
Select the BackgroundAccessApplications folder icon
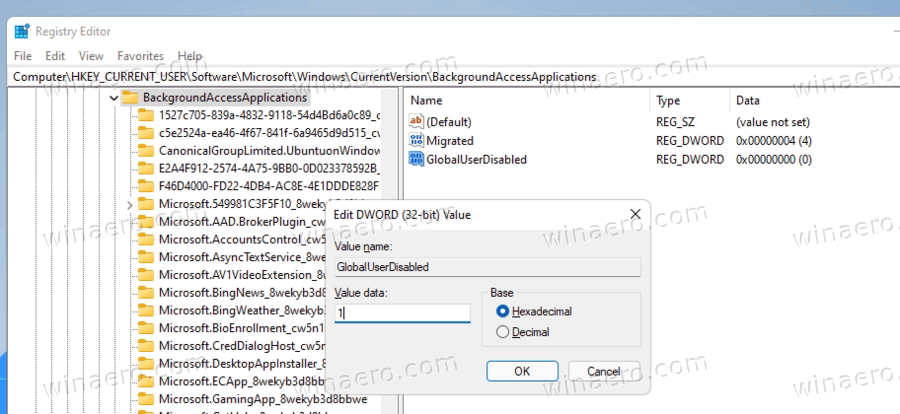[x=130, y=98]
